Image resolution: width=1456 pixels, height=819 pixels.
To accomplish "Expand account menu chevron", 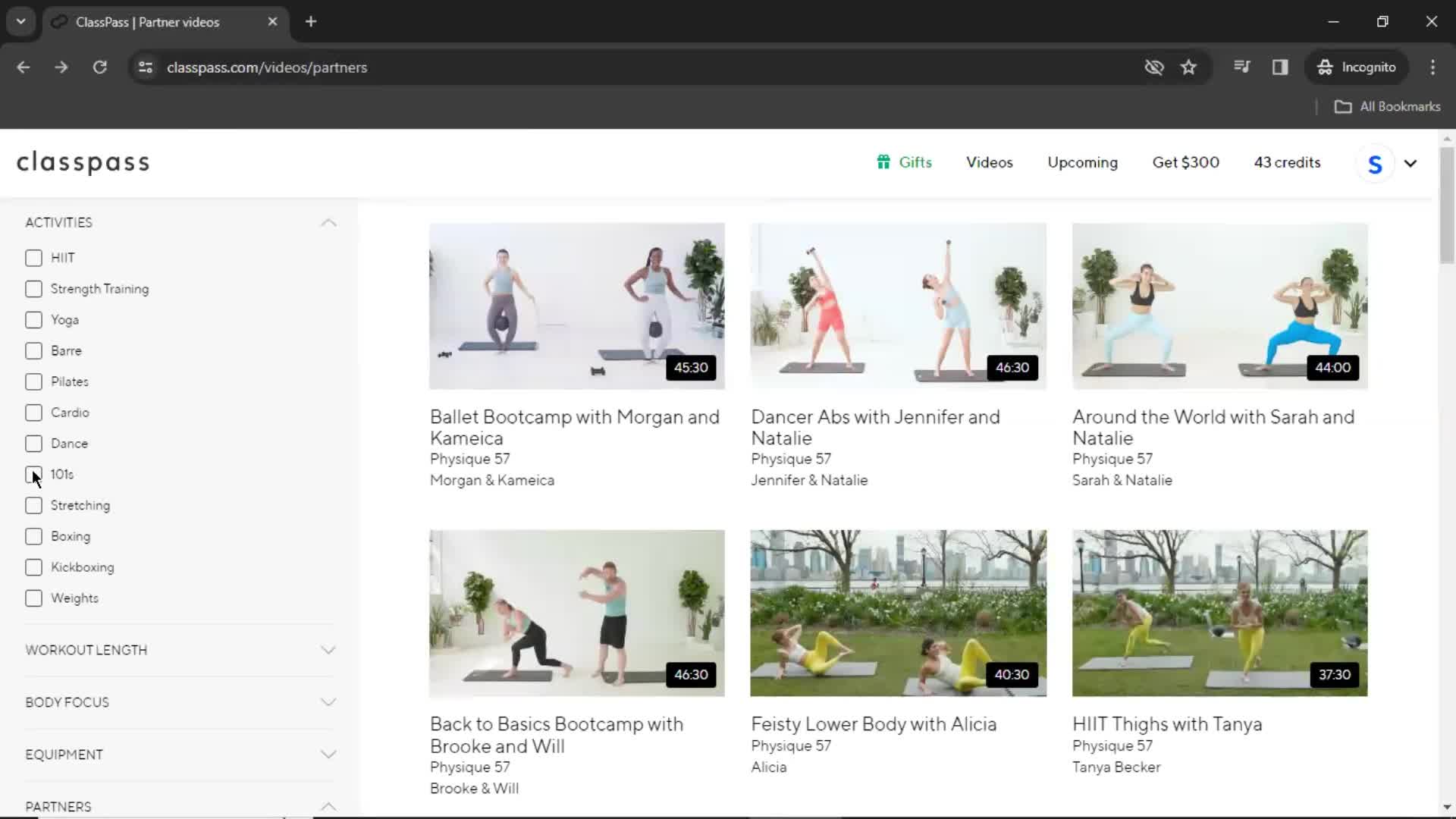I will coord(1410,164).
